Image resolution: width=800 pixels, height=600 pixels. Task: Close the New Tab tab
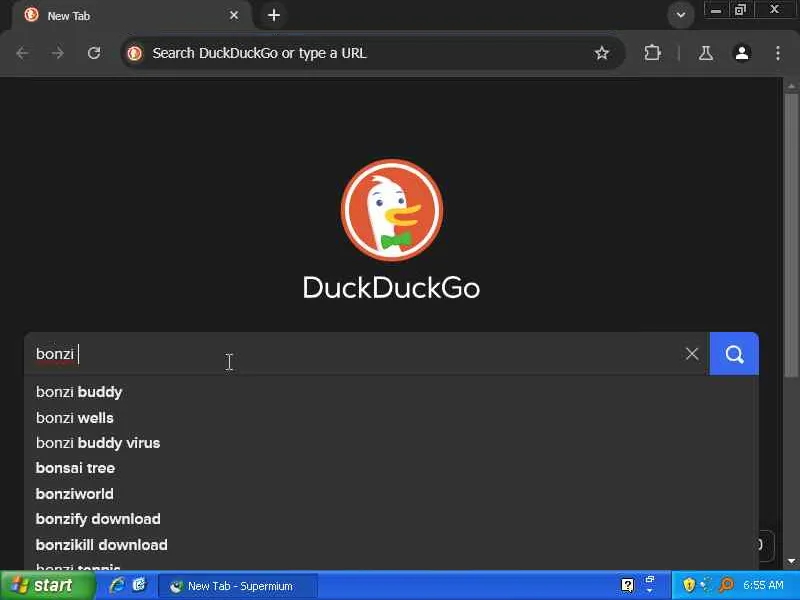[x=234, y=15]
